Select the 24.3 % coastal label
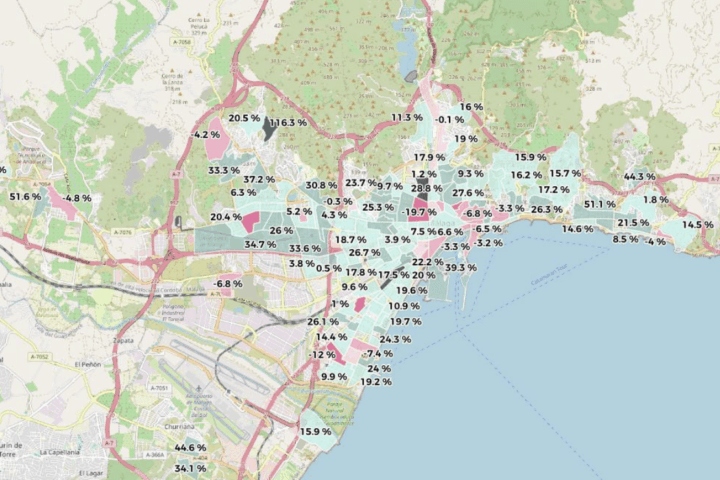Image resolution: width=720 pixels, height=480 pixels. pos(395,340)
